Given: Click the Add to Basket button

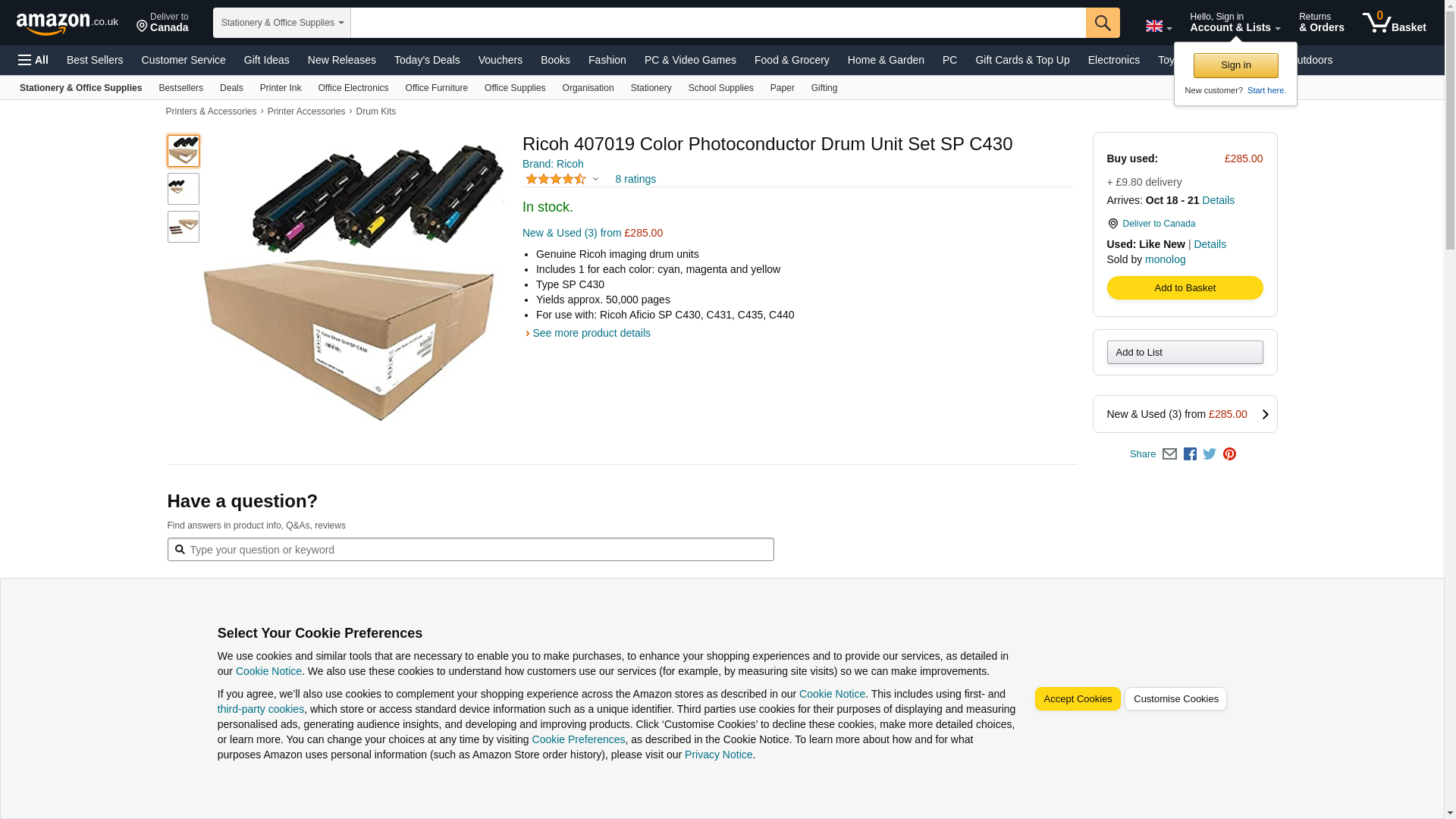Looking at the screenshot, I should click(1185, 288).
